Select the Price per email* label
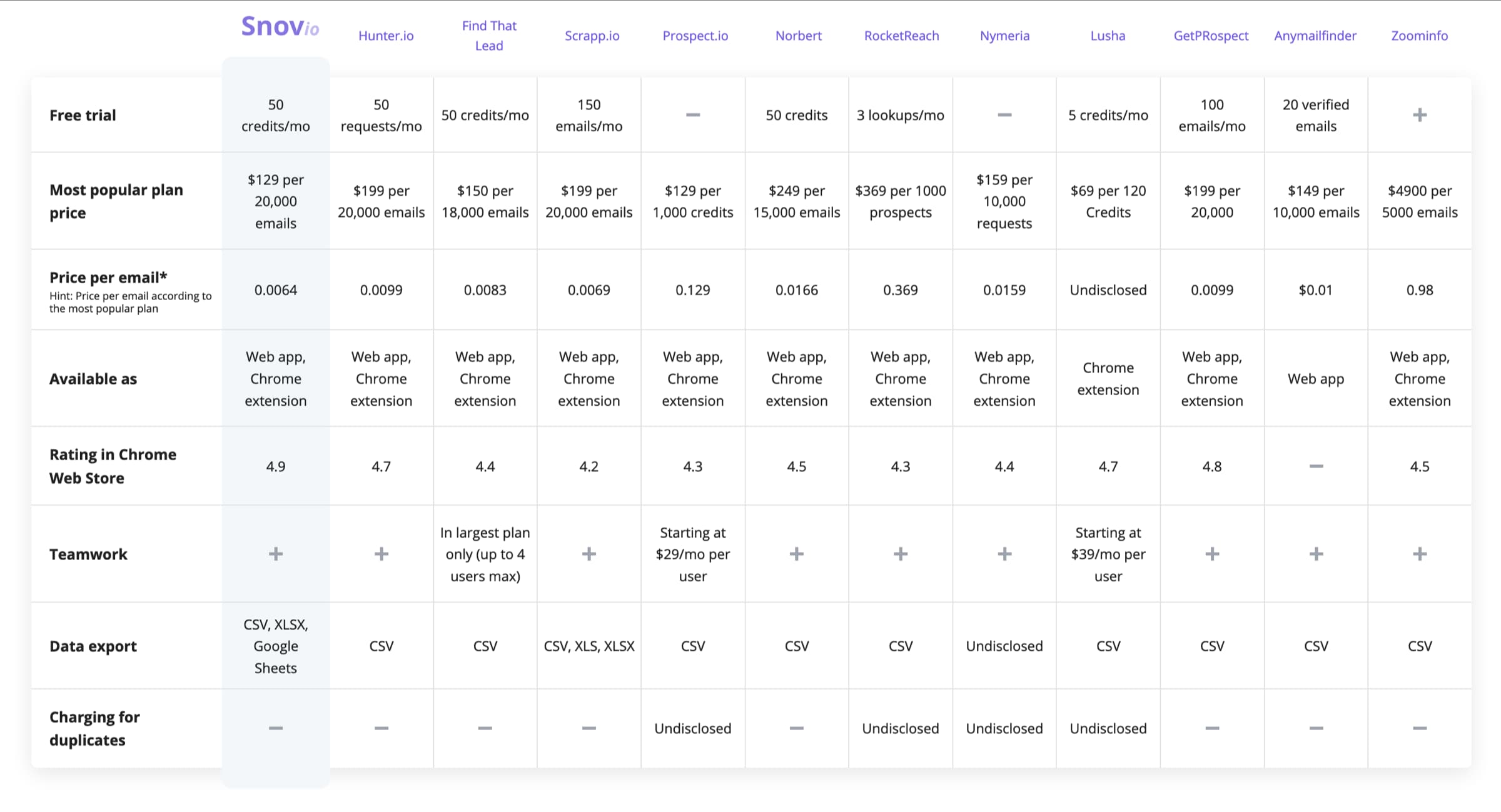Image resolution: width=1501 pixels, height=812 pixels. [108, 277]
